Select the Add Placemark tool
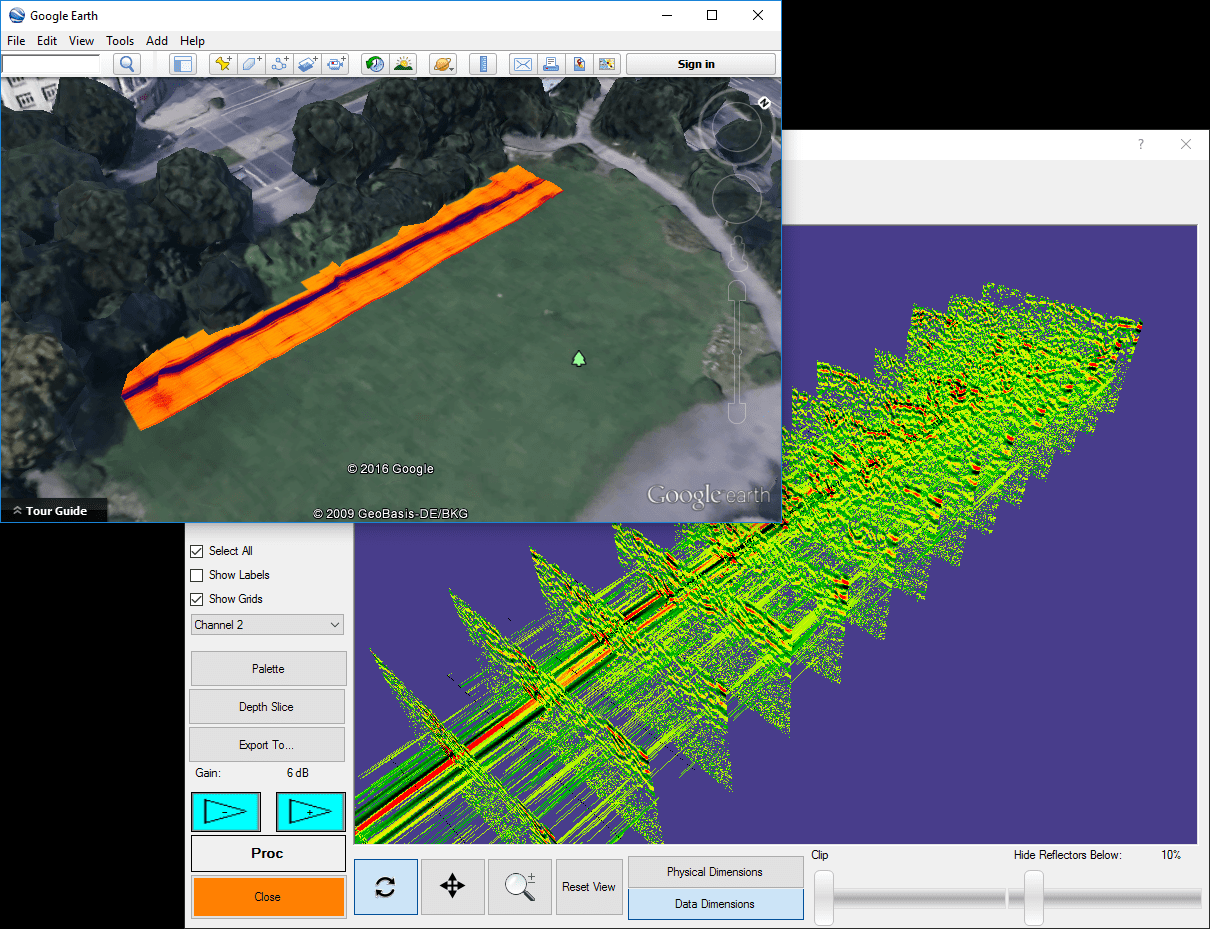This screenshot has height=930, width=1210. point(223,63)
